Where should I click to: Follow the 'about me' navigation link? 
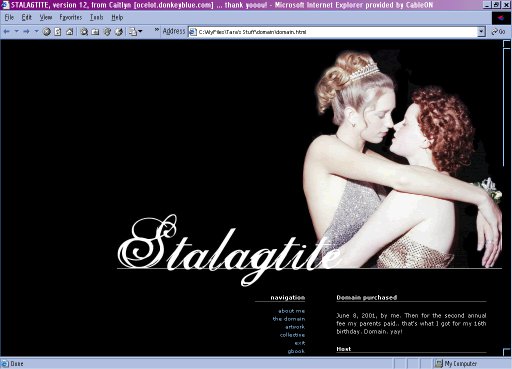(x=291, y=311)
